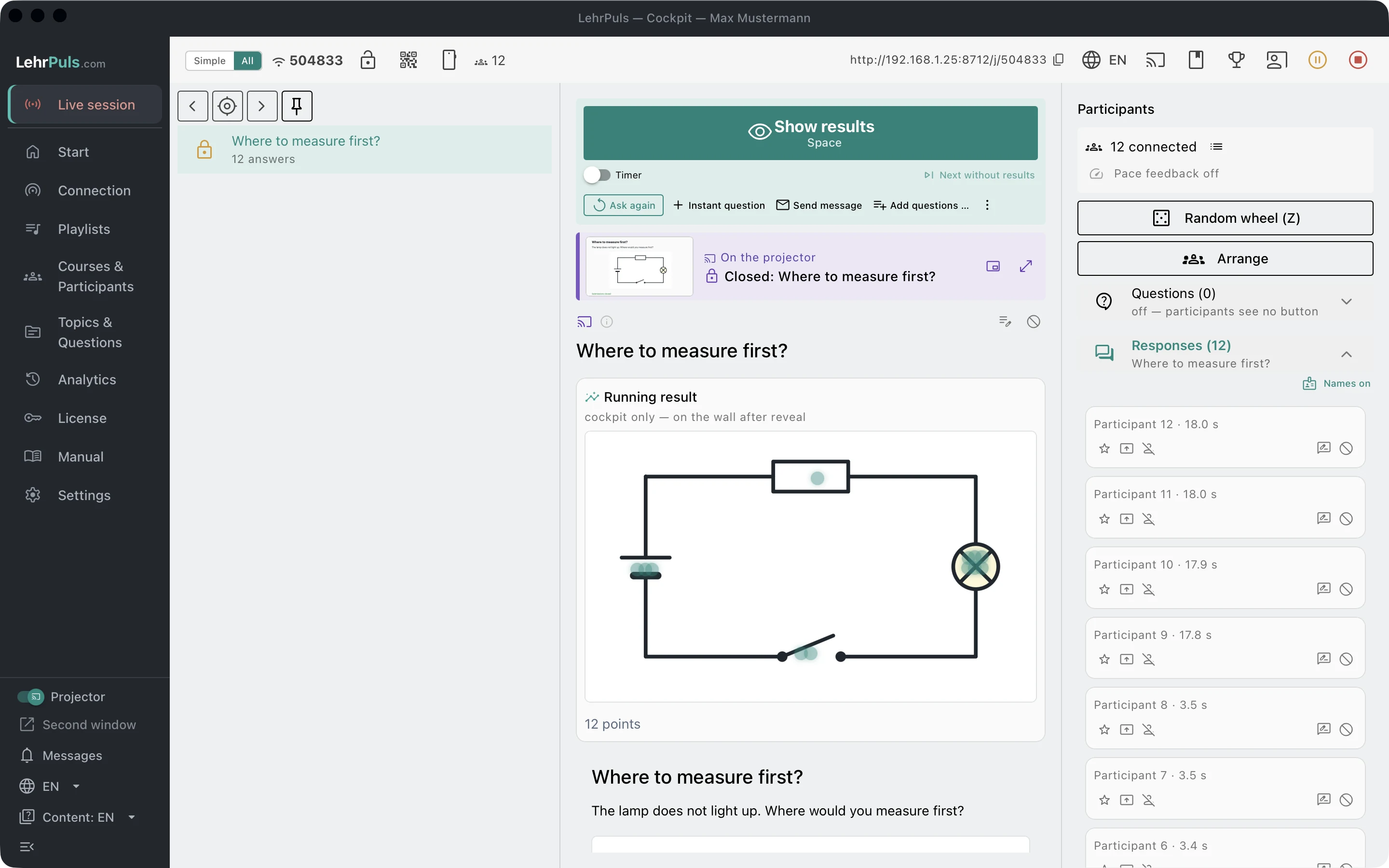This screenshot has height=868, width=1389.
Task: Open the Content: EN language dropdown
Action: pyautogui.click(x=78, y=817)
